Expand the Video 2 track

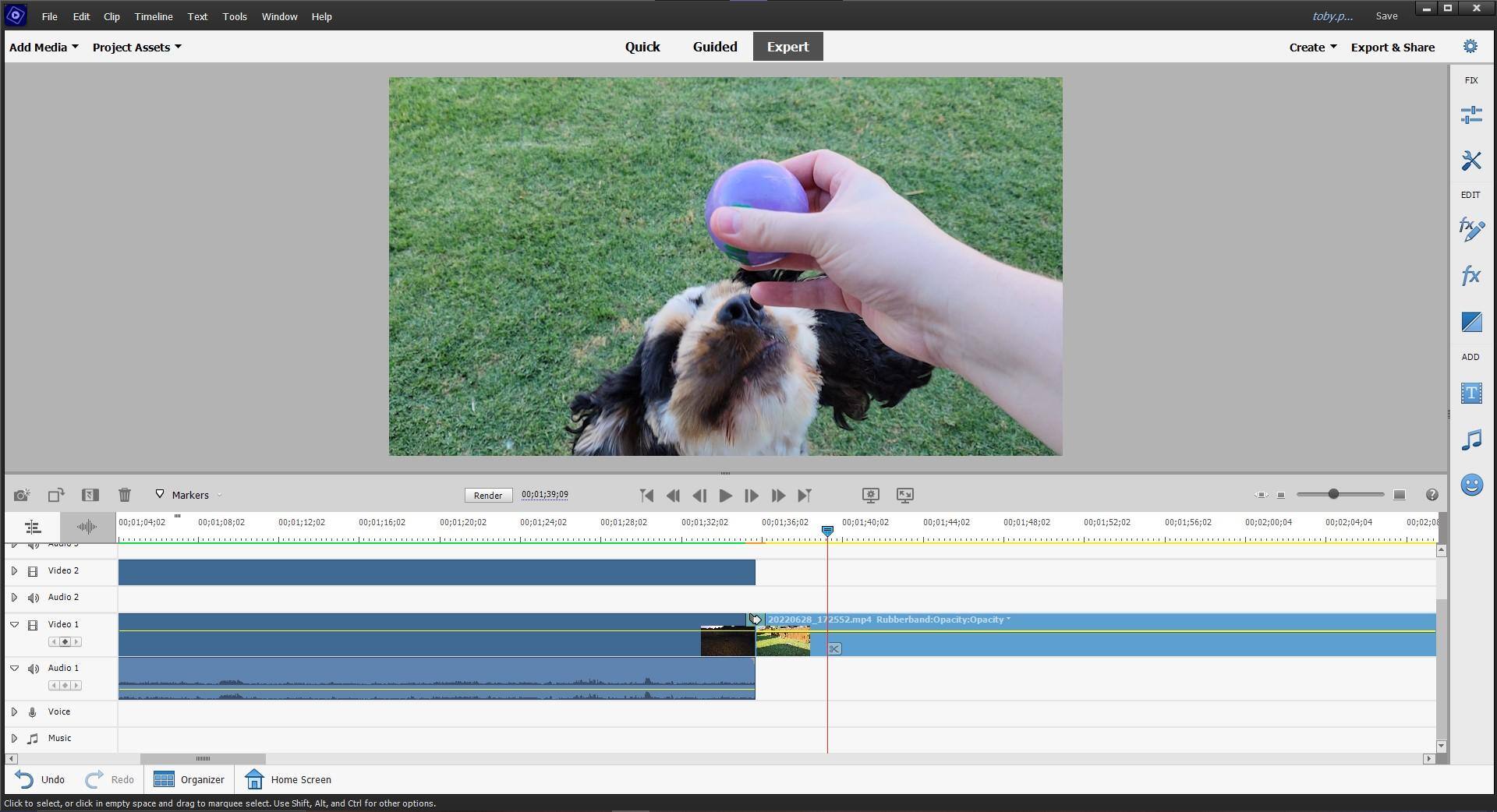14,571
